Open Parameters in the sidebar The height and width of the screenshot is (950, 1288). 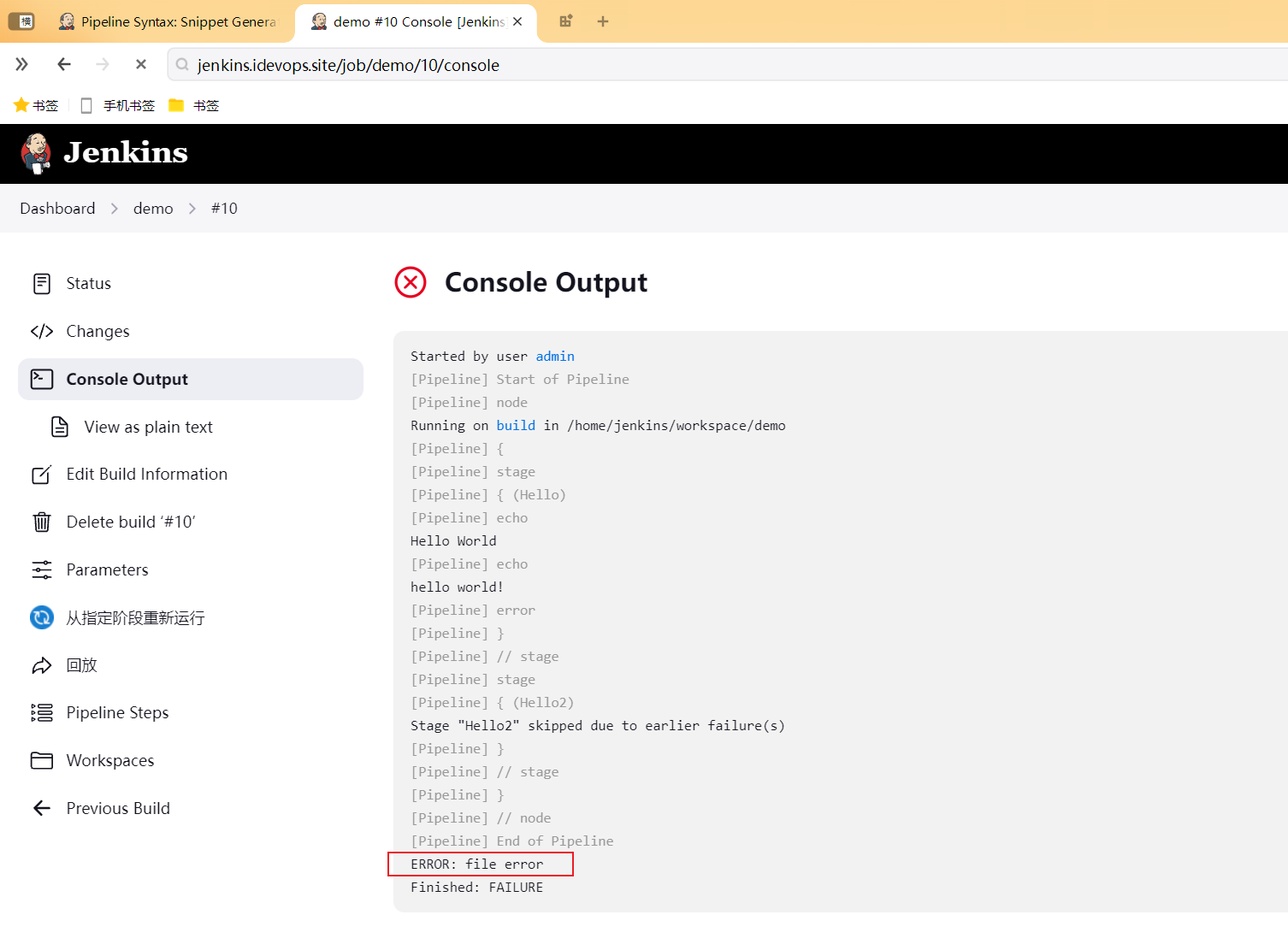pos(191,569)
